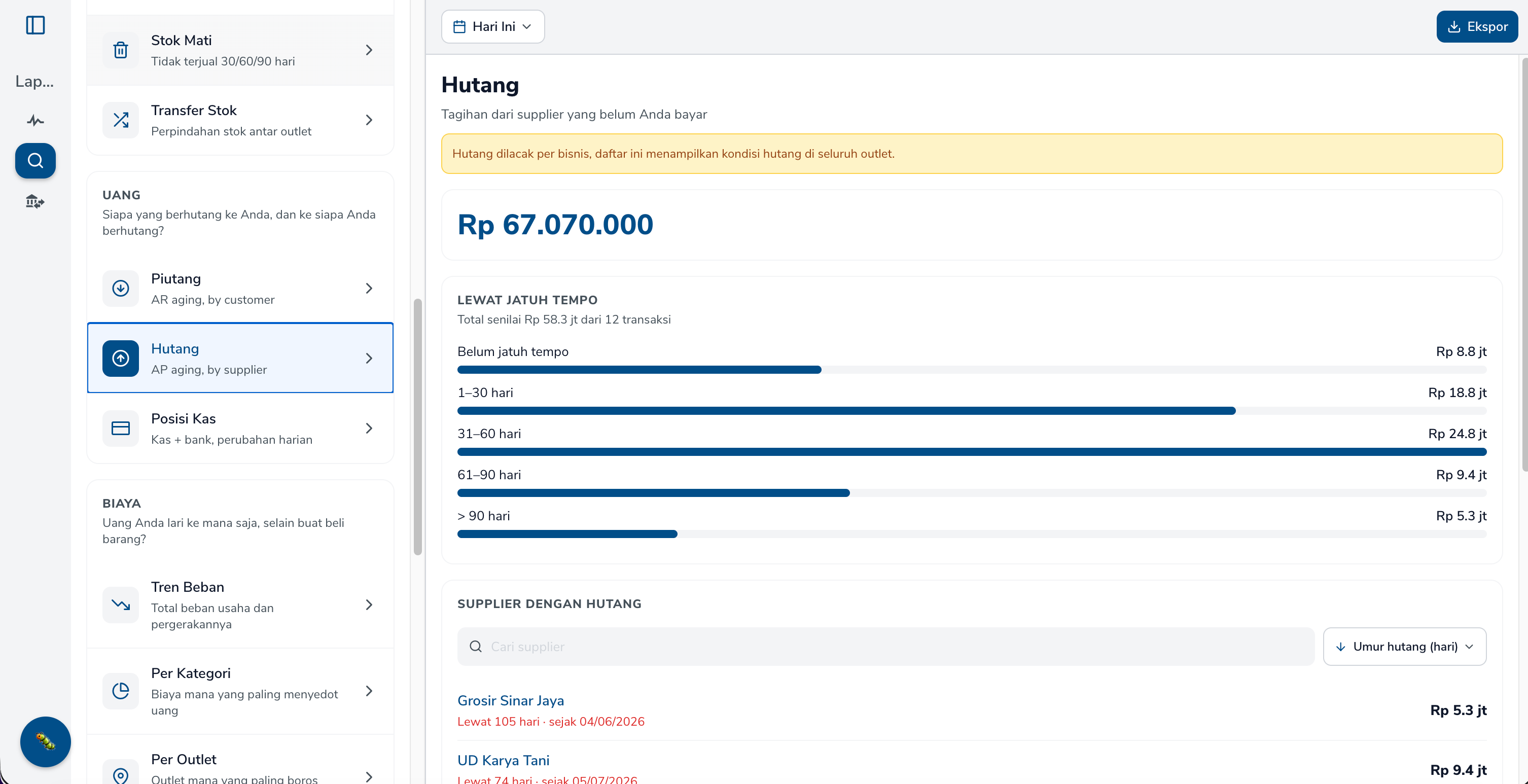
Task: Click the map pin icon for Per Outlet
Action: click(x=121, y=776)
